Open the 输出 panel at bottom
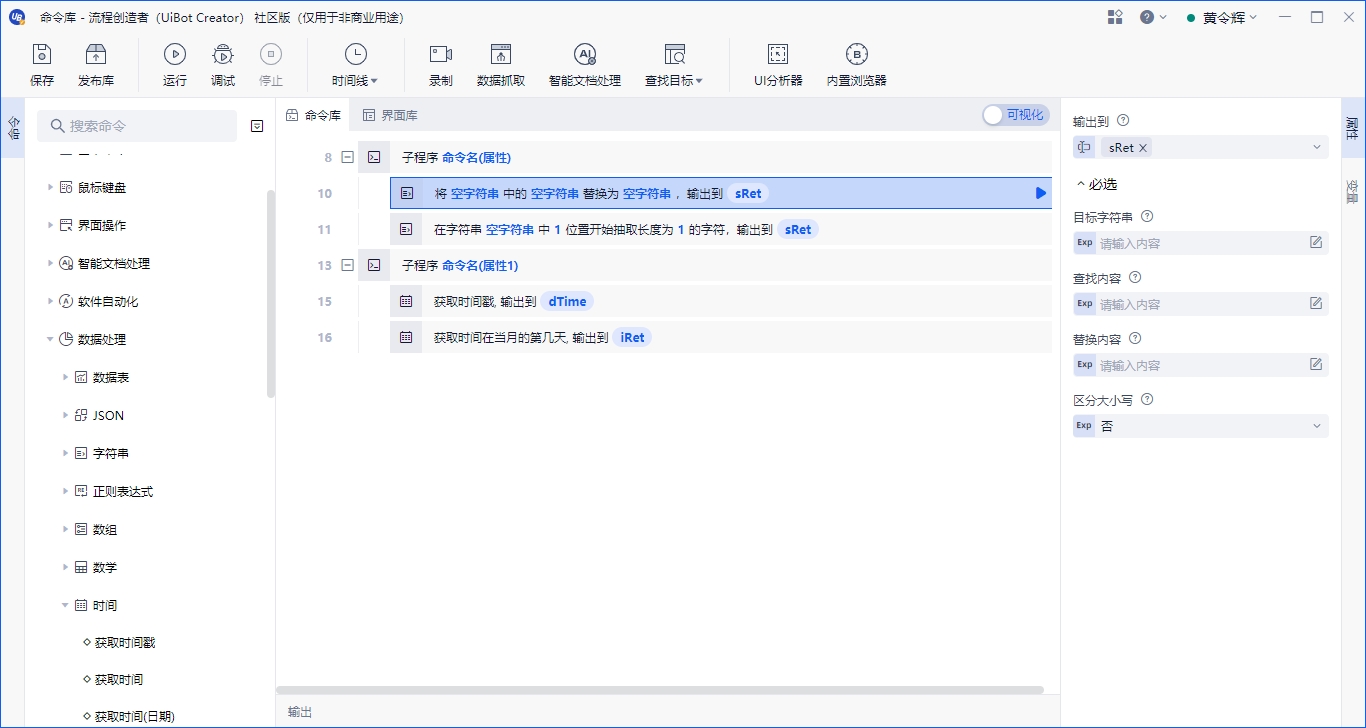Screen dimensions: 1366x728 300,712
